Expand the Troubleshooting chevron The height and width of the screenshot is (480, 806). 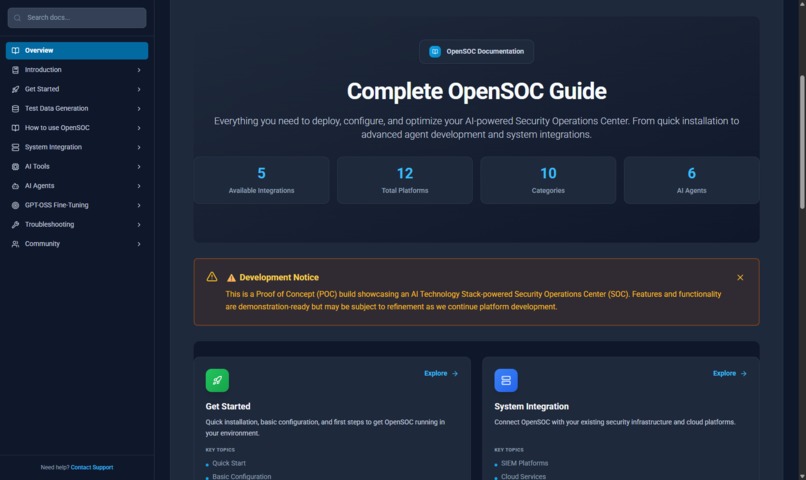(139, 225)
